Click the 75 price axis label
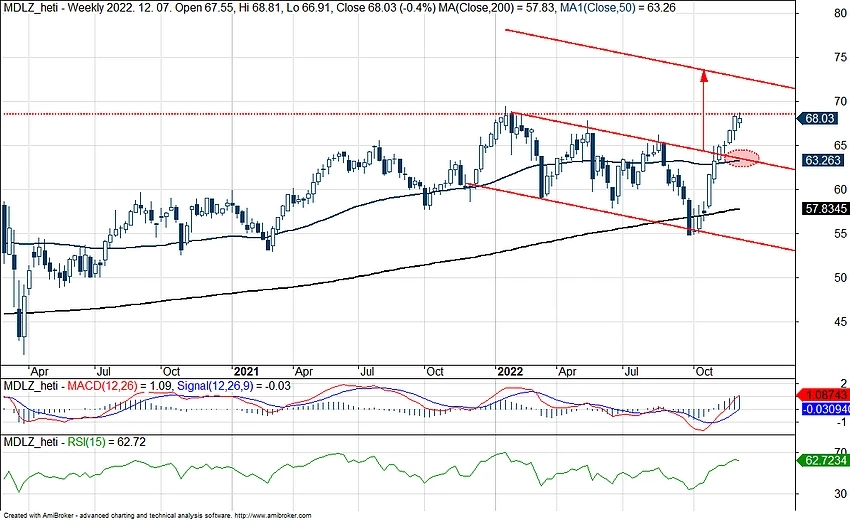Viewport: 850px width, 520px height. [841, 57]
